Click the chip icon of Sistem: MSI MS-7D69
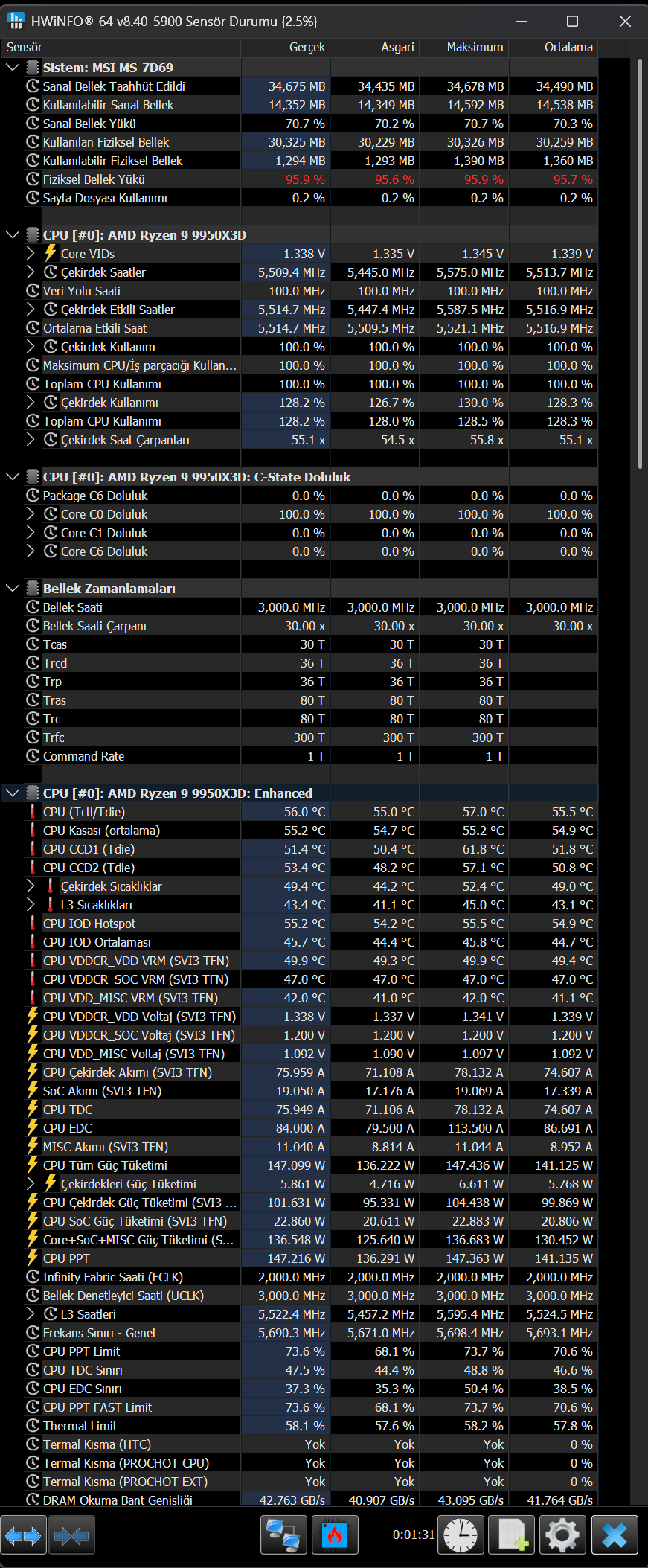Image resolution: width=648 pixels, height=1568 pixels. (x=32, y=67)
